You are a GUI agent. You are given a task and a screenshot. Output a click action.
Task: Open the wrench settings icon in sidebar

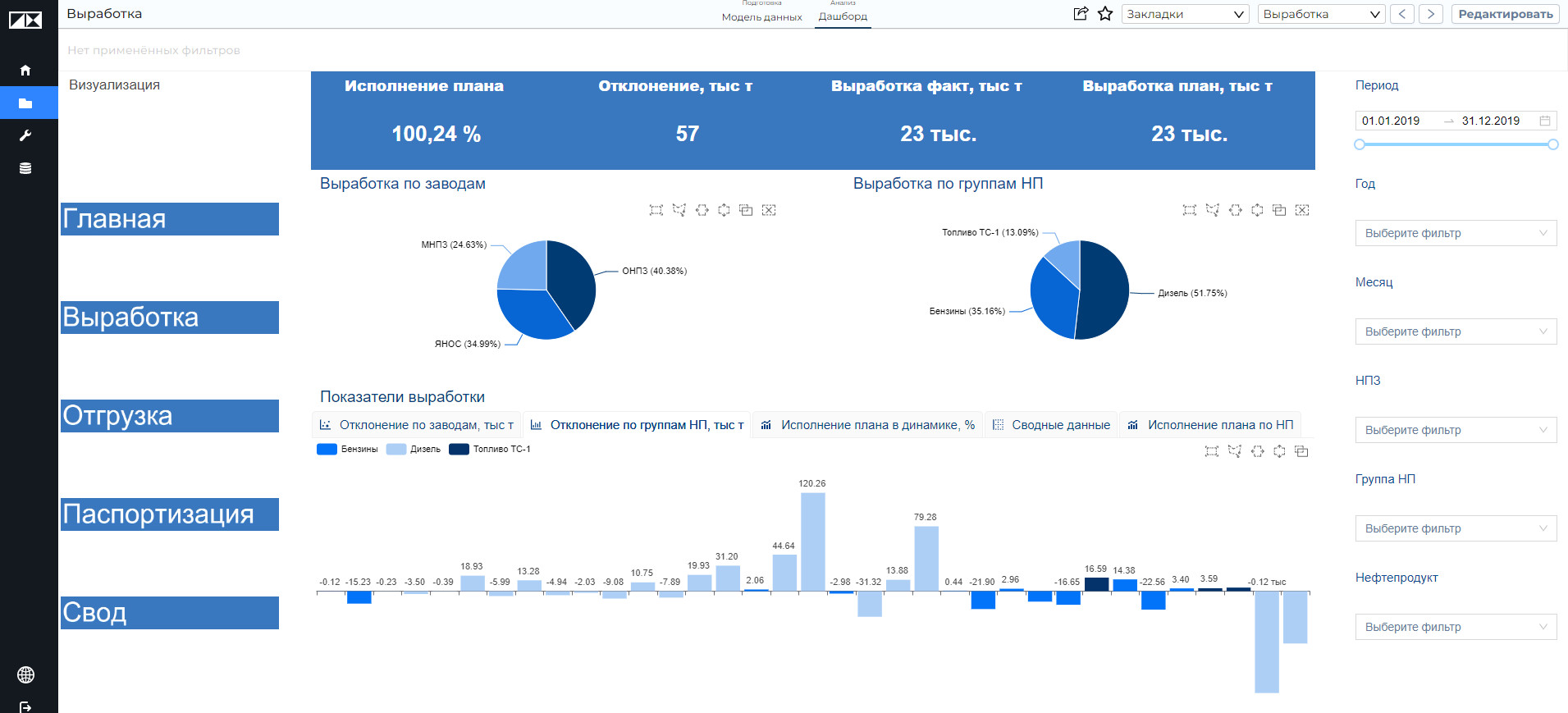[x=25, y=135]
